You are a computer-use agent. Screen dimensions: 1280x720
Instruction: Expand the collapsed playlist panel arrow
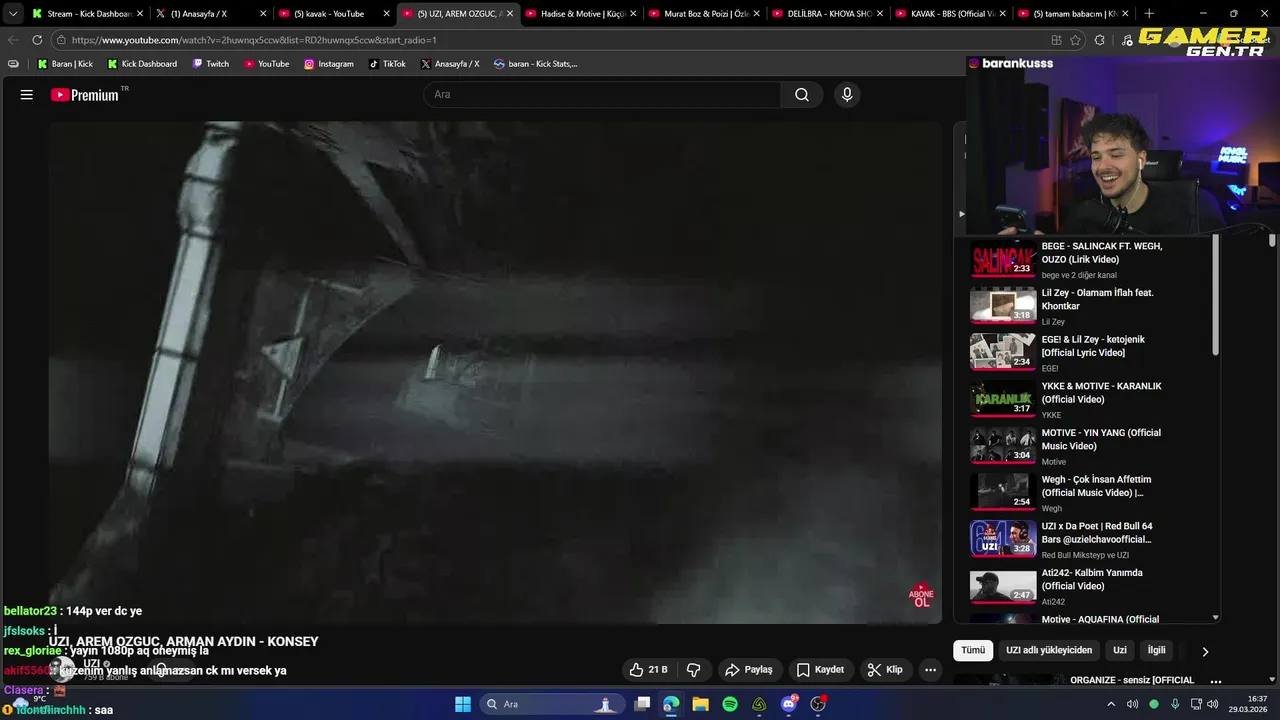[x=962, y=213]
